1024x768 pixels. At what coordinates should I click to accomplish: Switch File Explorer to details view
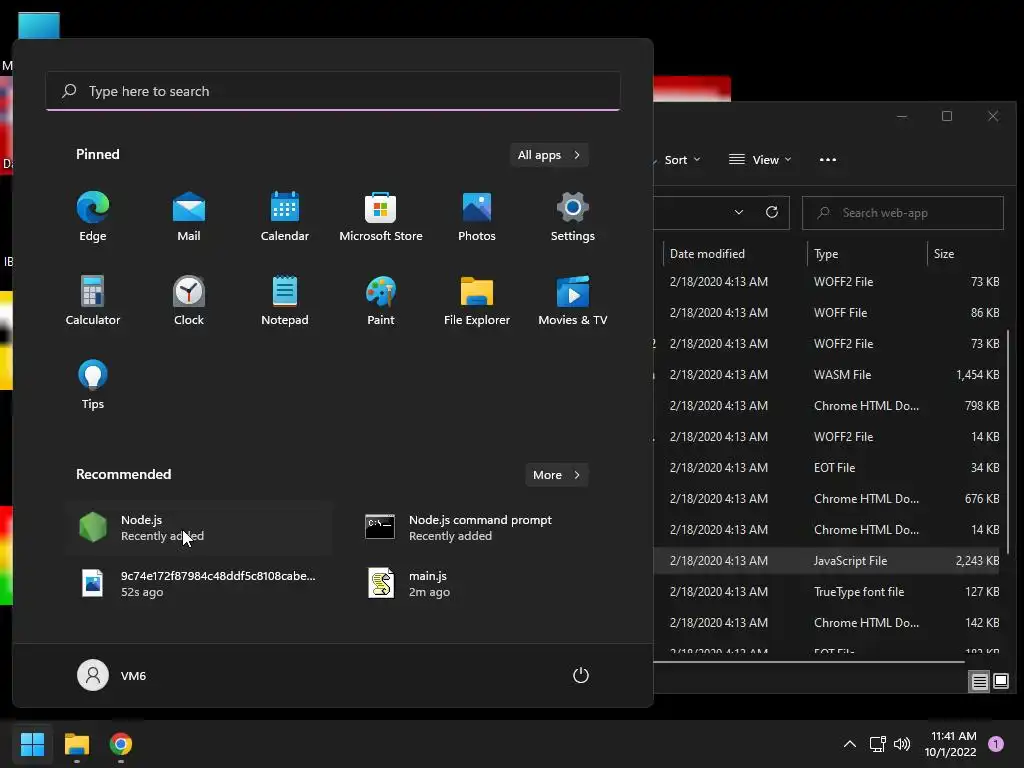tap(979, 682)
